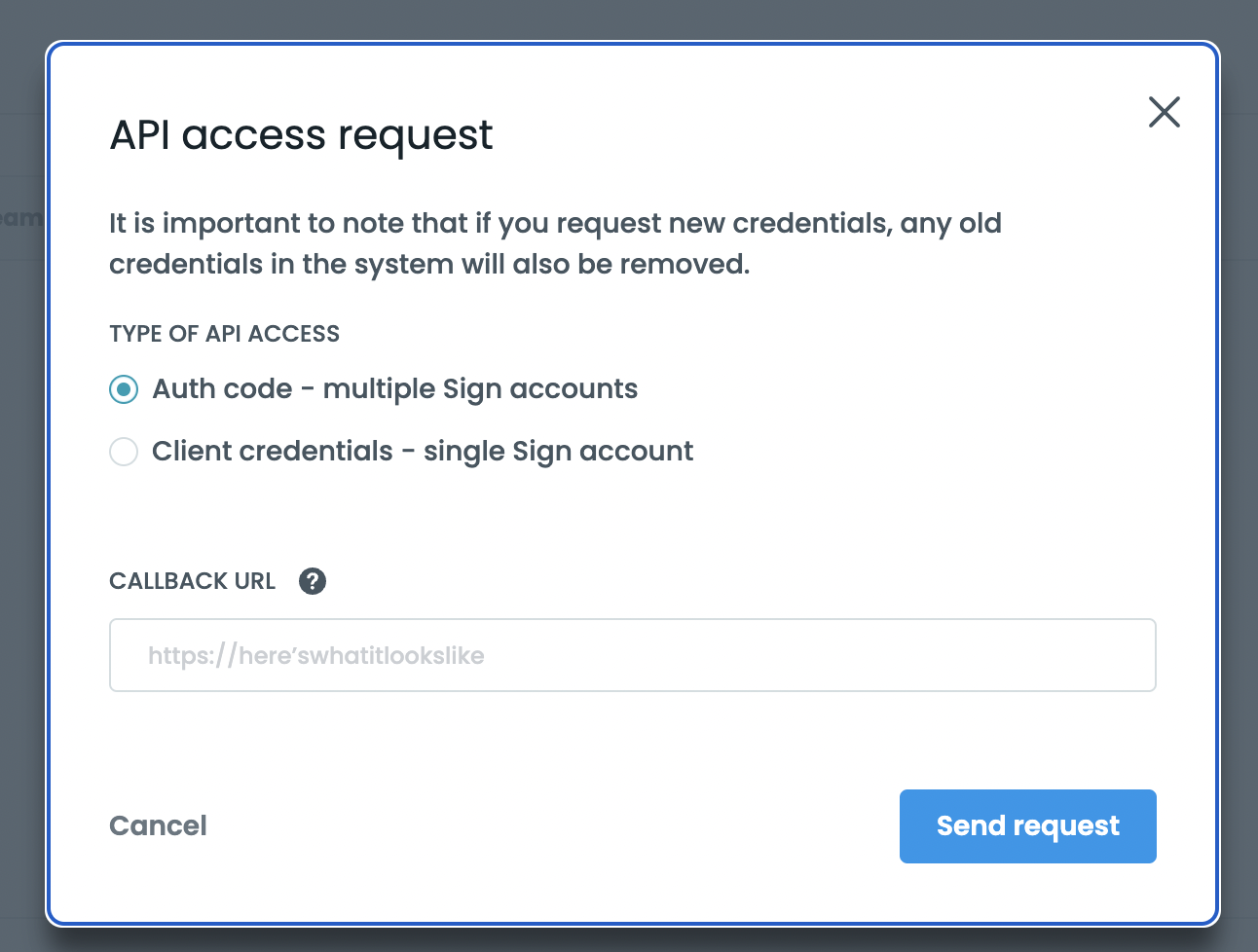Click the "Auth code - multiple Sign accounts" label
This screenshot has height=952, width=1258.
[x=394, y=389]
